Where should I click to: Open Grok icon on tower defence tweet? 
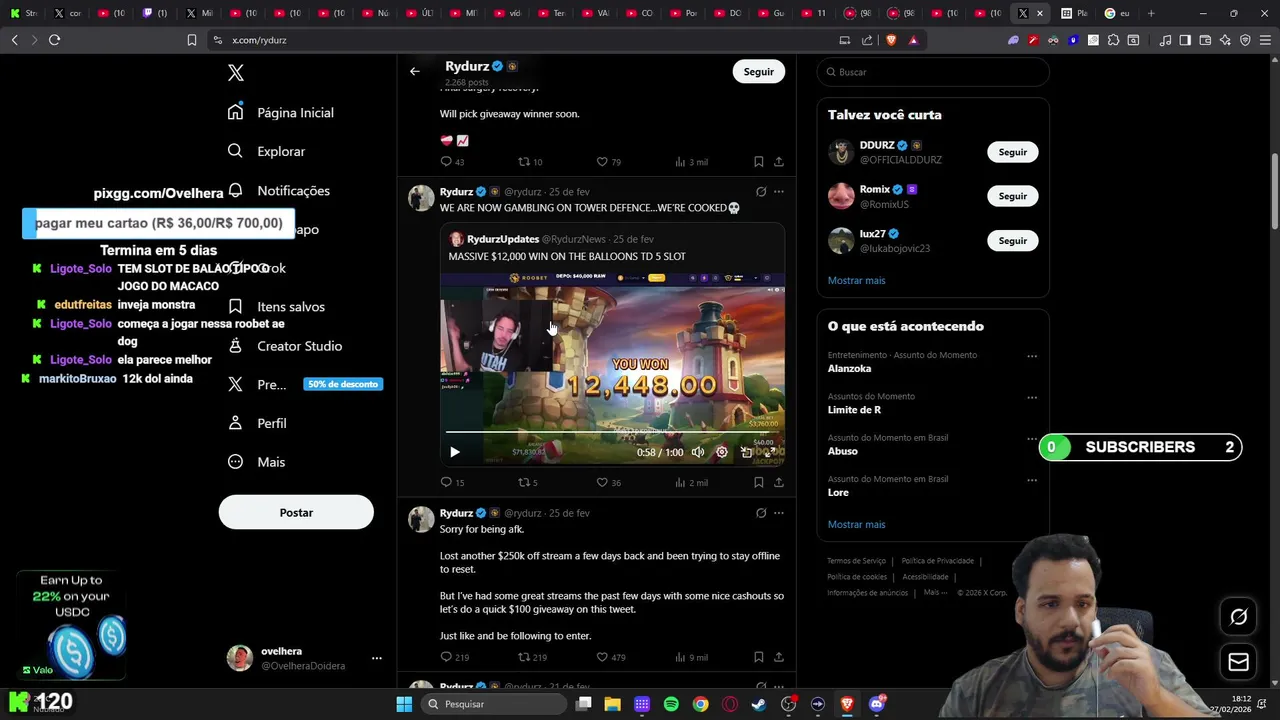pos(761,191)
